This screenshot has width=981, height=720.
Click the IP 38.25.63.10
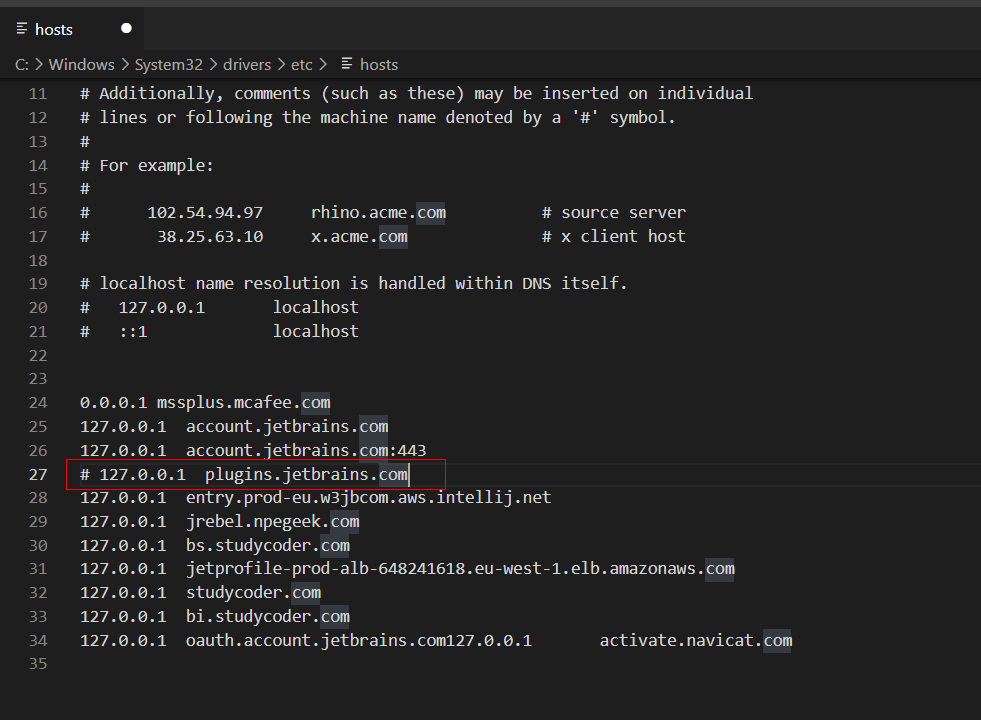pyautogui.click(x=210, y=236)
